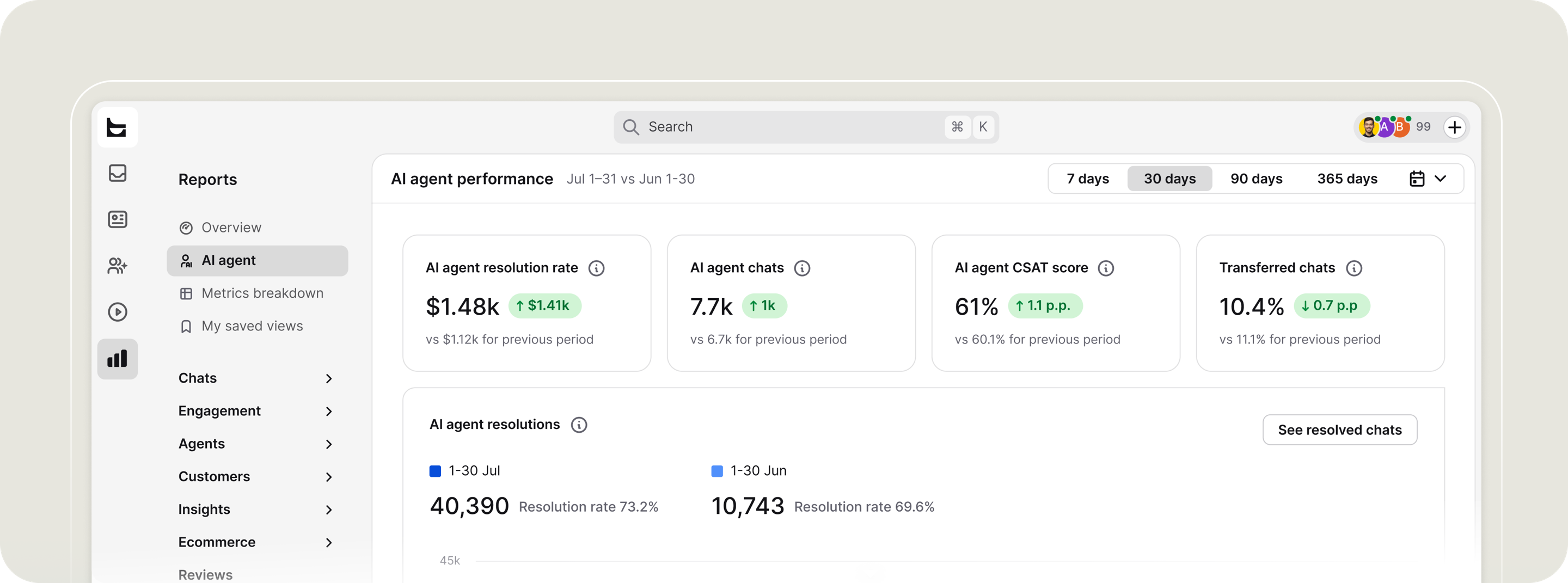This screenshot has height=583, width=1568.
Task: Click See resolved chats button
Action: pos(1340,430)
